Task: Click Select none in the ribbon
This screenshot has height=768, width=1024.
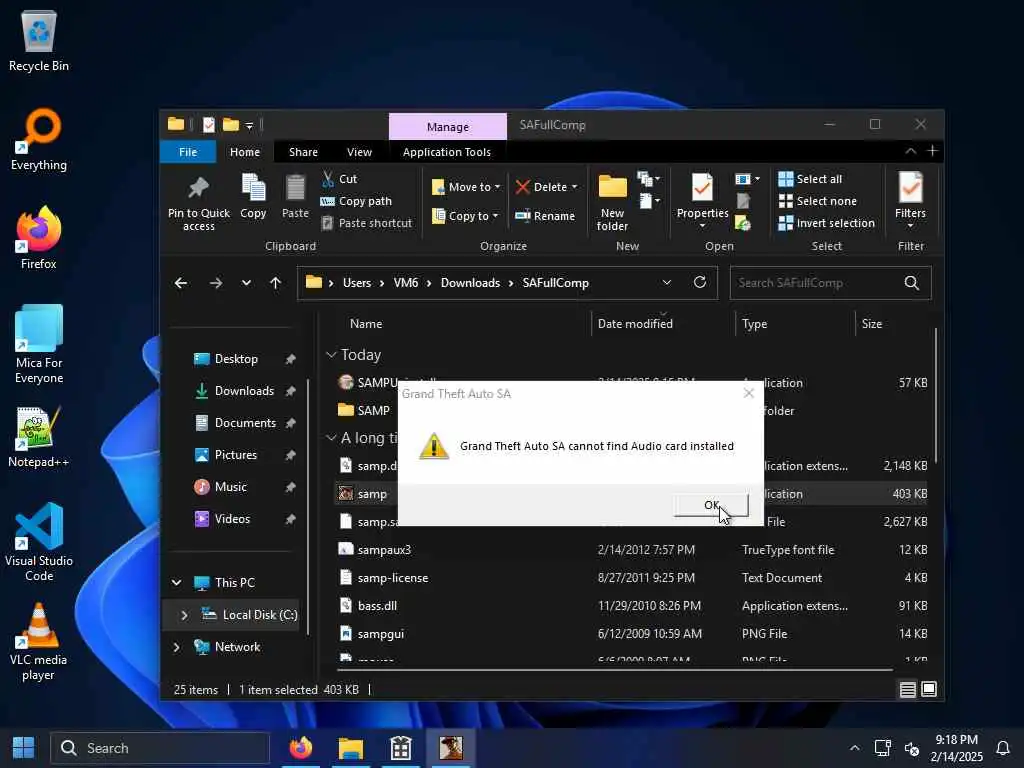Action: pos(818,201)
